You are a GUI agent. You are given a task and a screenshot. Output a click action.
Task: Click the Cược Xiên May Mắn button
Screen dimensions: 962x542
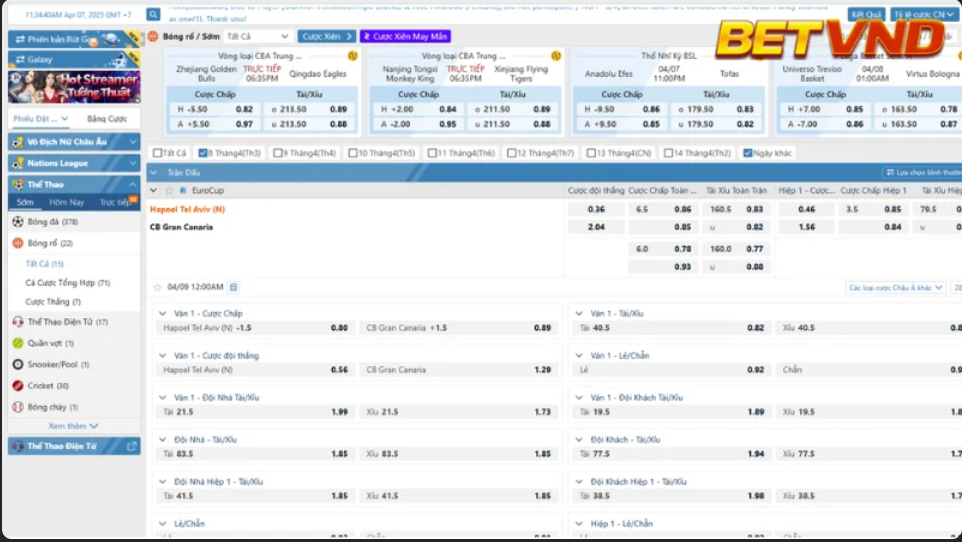point(405,36)
